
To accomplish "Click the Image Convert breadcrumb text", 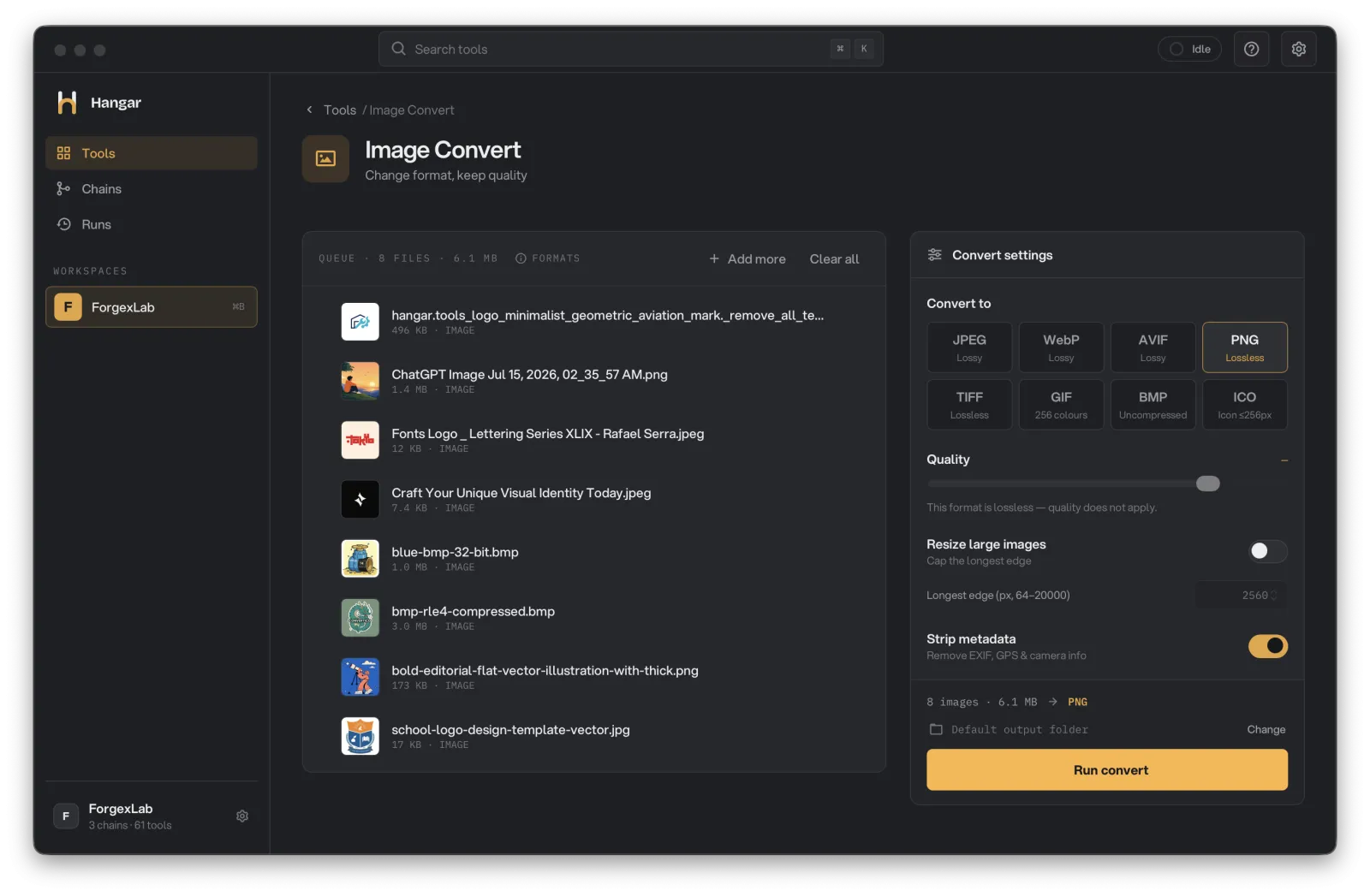I will pos(412,110).
